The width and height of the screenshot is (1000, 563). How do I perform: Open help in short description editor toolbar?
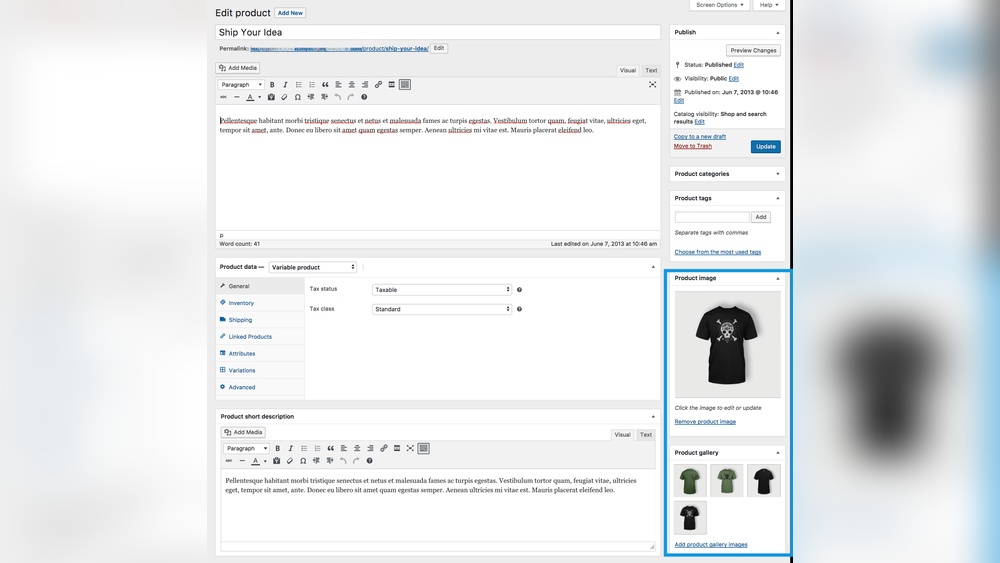pyautogui.click(x=369, y=461)
